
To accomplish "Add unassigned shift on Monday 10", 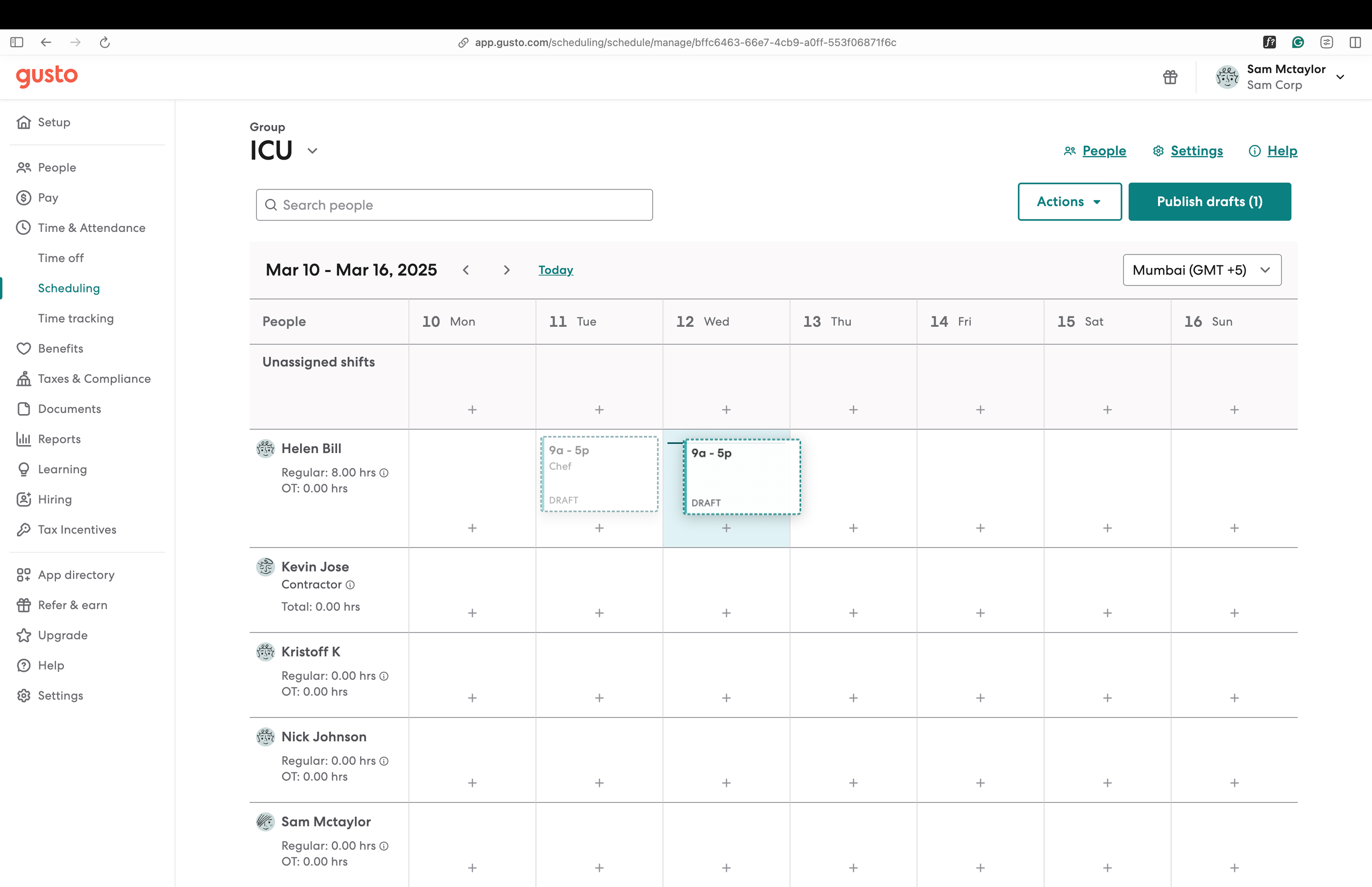I will [472, 409].
